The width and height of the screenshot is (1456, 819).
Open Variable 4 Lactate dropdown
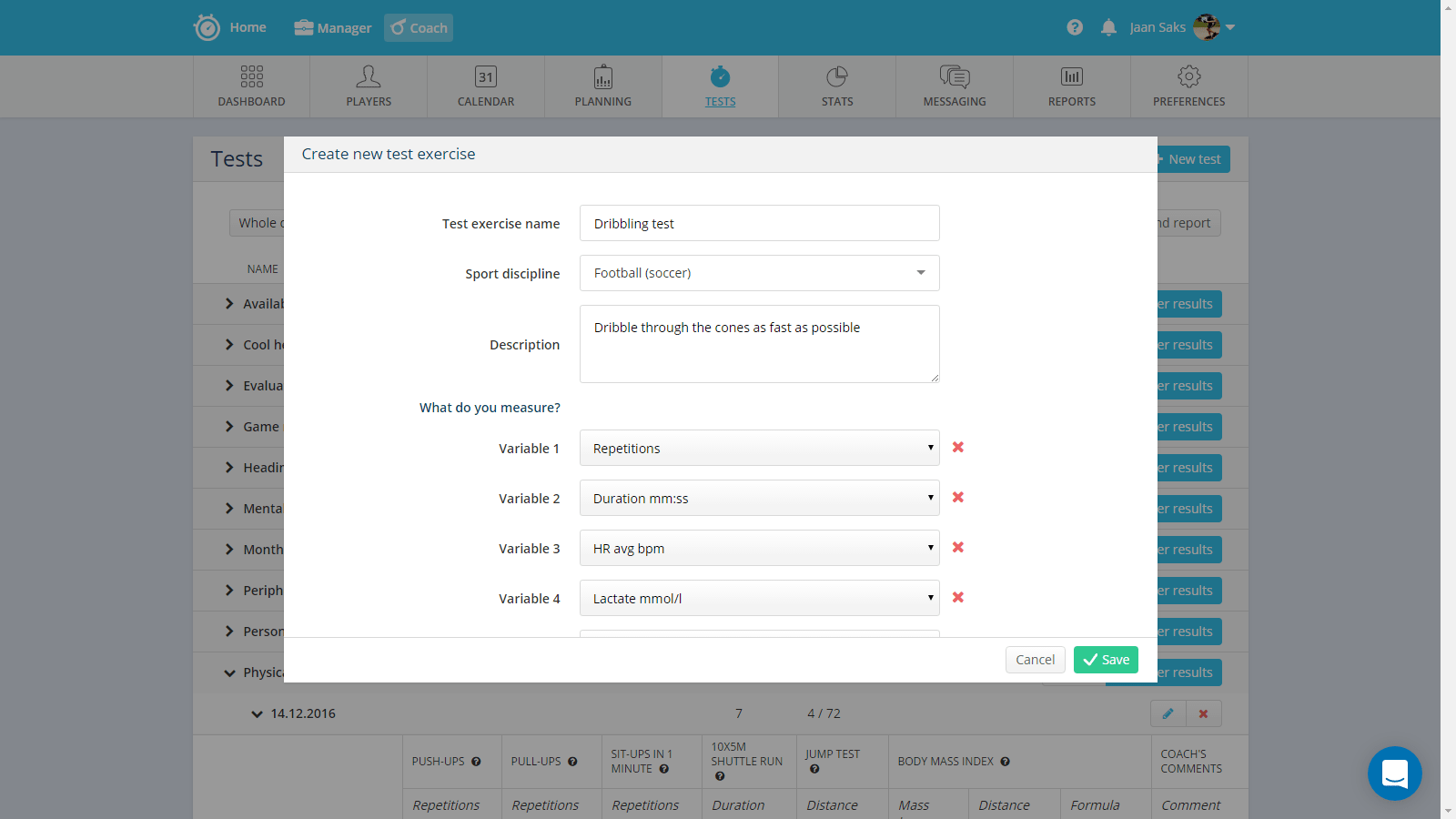point(759,598)
